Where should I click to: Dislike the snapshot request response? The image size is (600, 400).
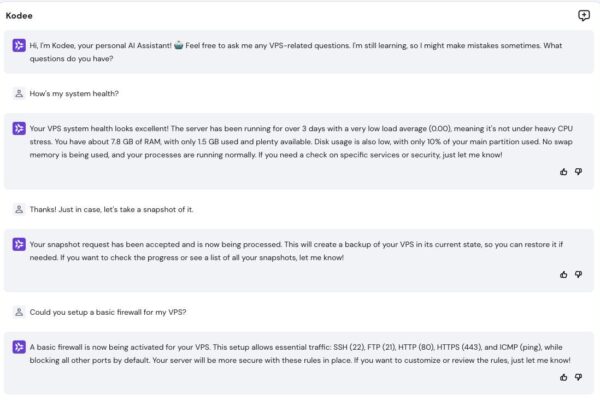(x=579, y=274)
